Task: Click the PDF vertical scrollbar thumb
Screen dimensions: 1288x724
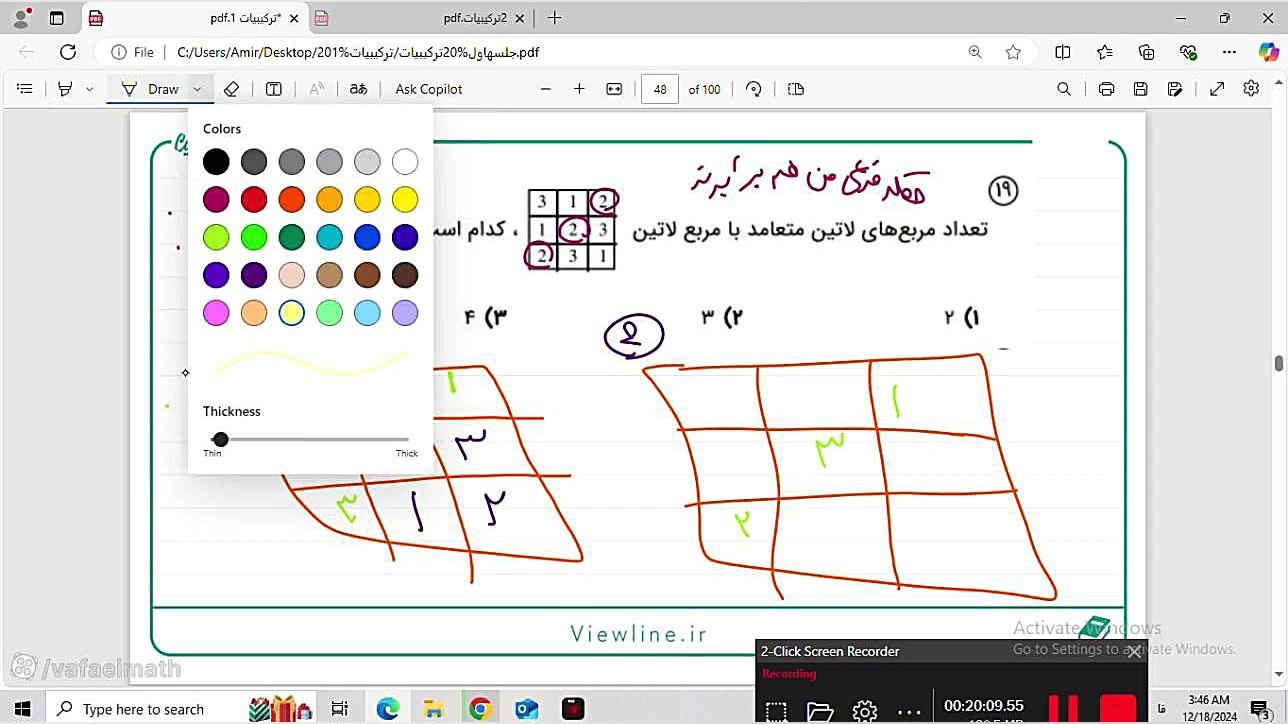Action: (x=1279, y=363)
